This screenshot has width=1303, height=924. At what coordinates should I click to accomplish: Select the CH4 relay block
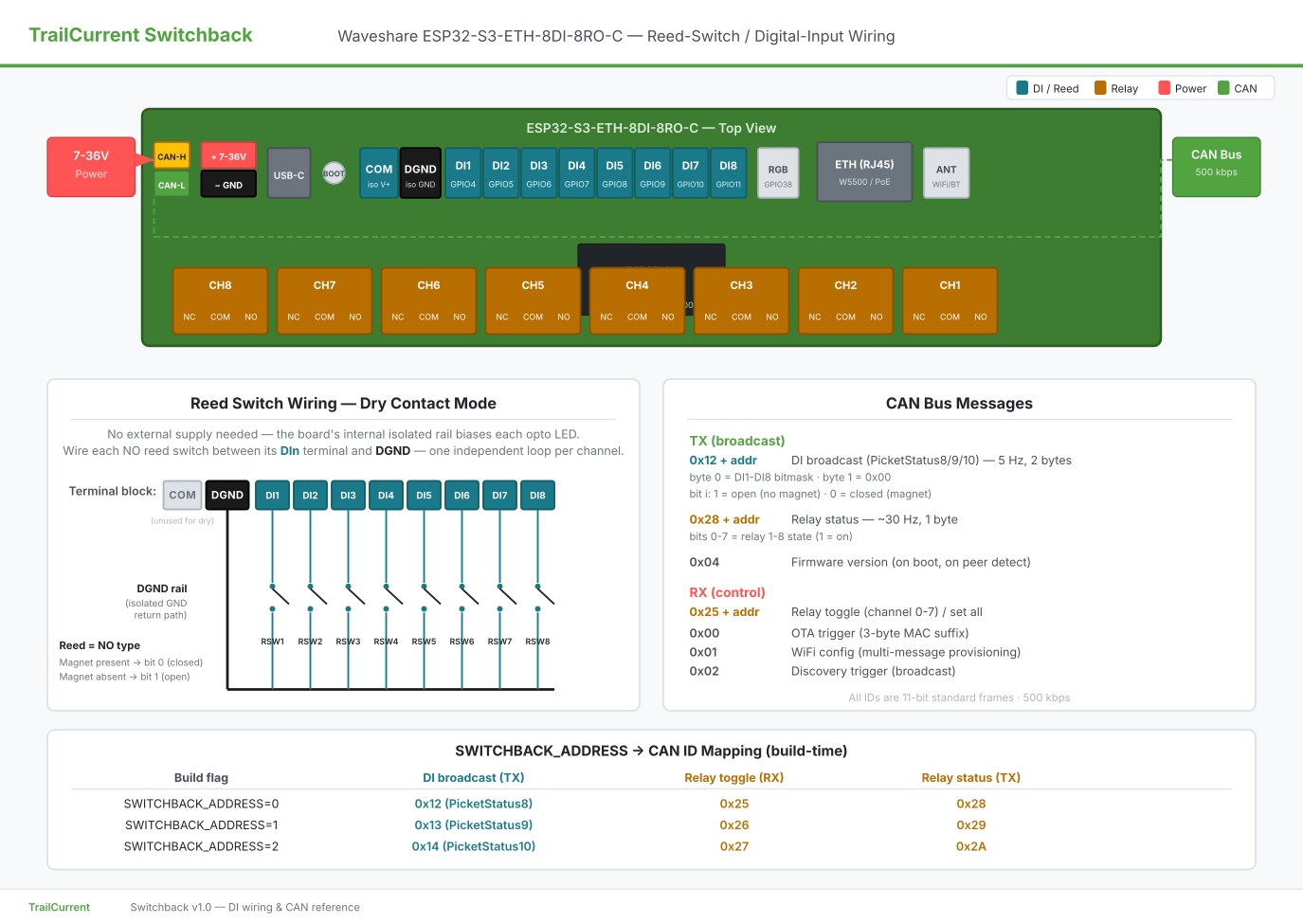click(637, 300)
